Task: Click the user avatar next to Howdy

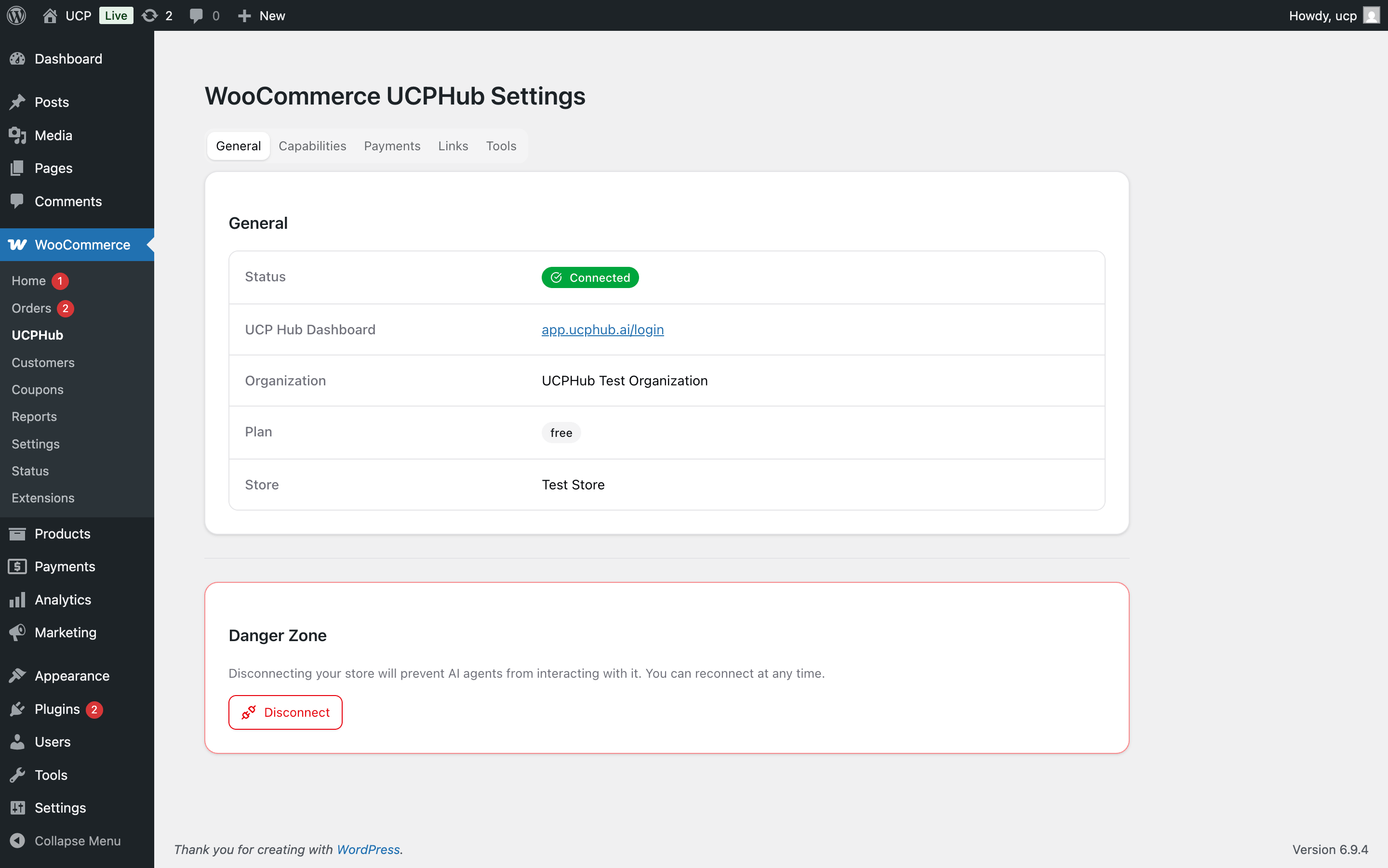Action: [1371, 15]
